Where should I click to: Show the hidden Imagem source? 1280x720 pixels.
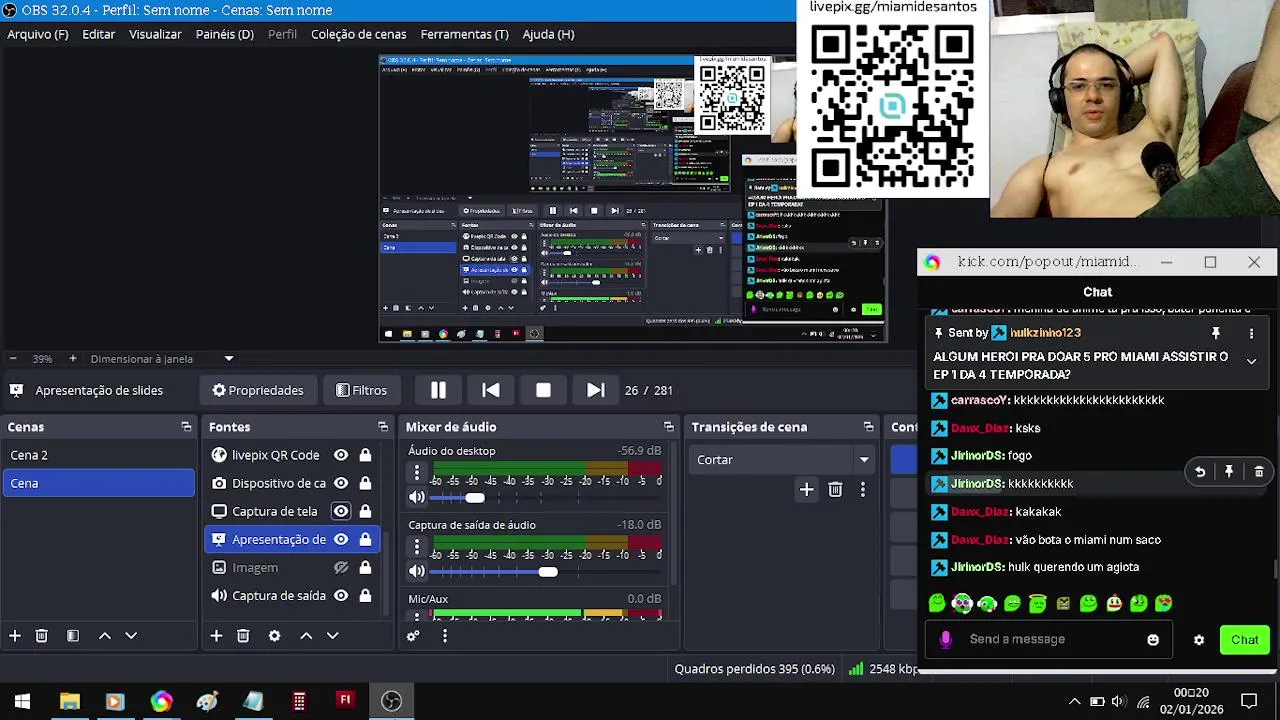pos(341,567)
